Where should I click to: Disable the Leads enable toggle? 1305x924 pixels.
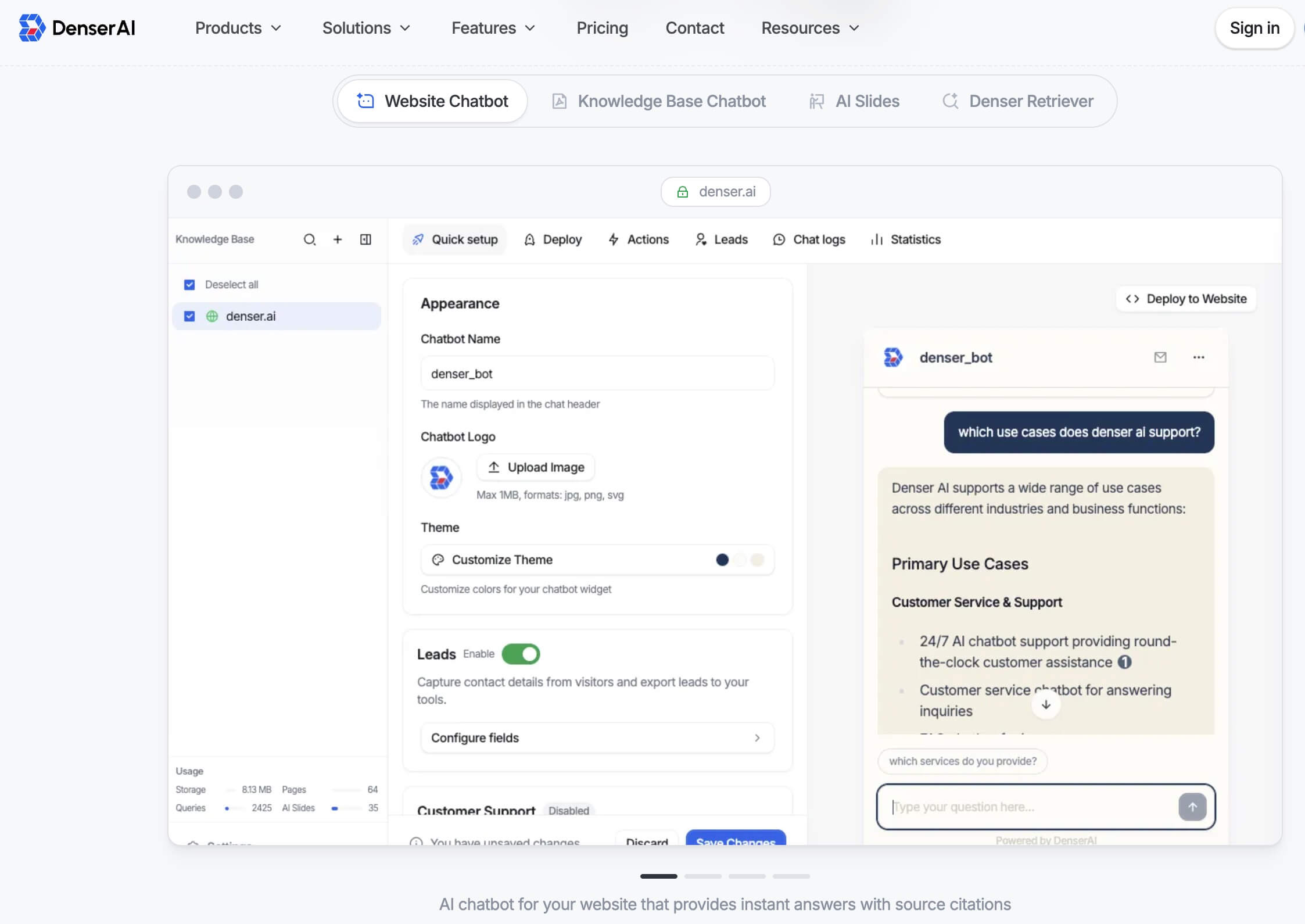click(521, 654)
